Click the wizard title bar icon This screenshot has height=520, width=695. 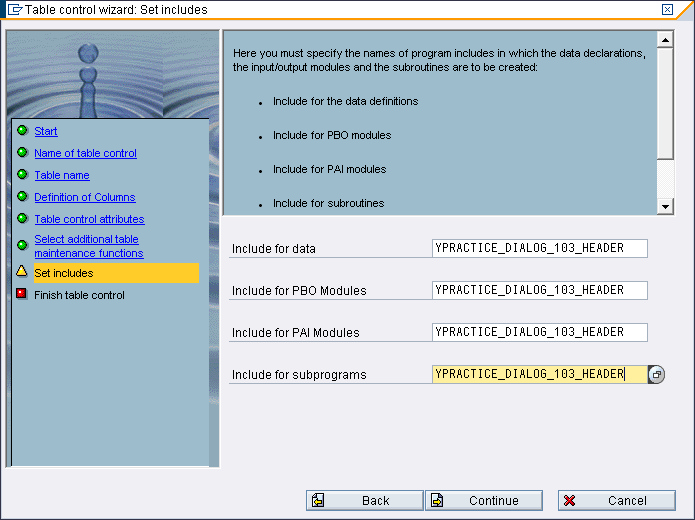tap(13, 9)
